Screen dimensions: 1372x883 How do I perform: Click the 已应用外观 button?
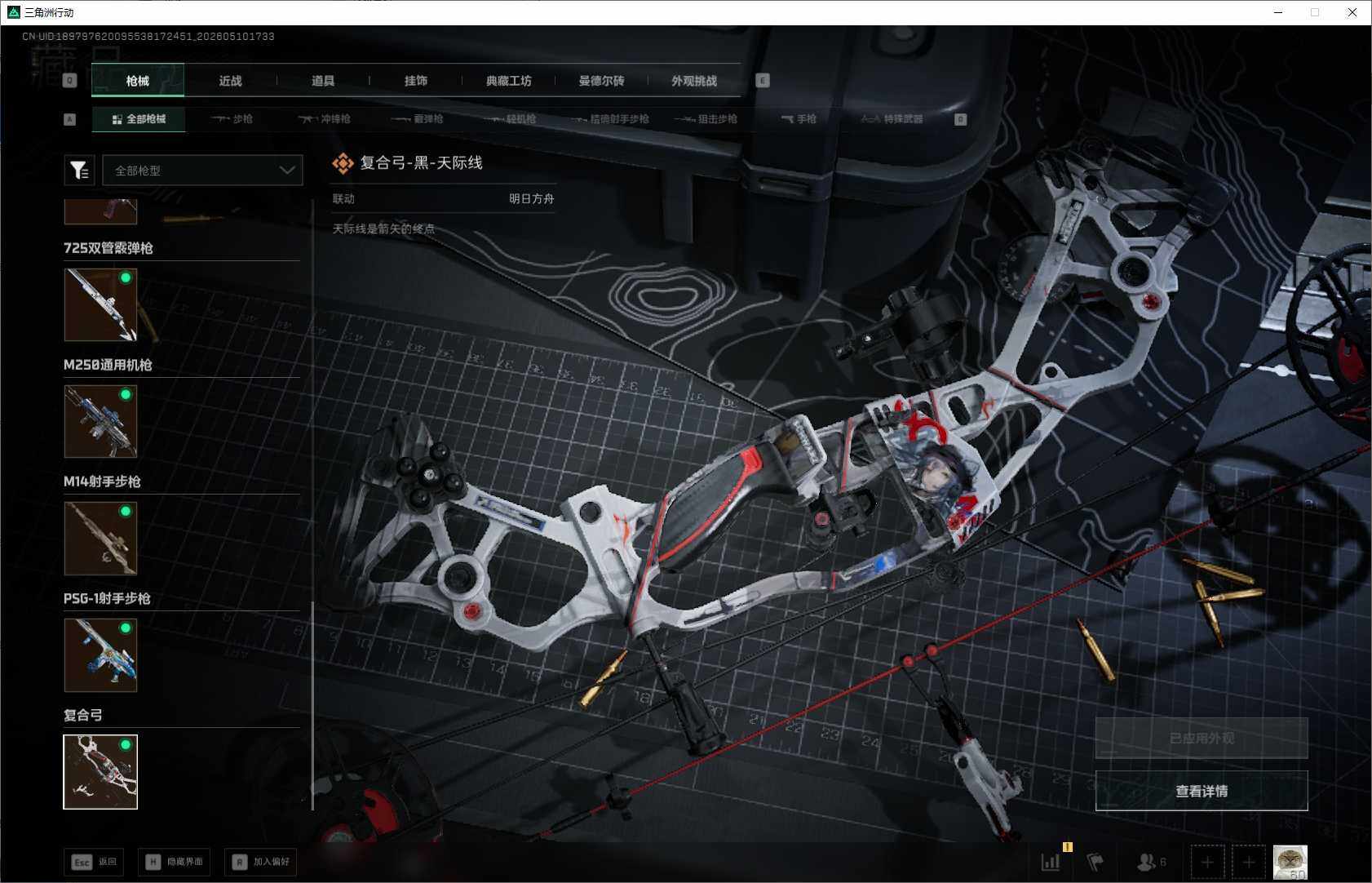1202,738
